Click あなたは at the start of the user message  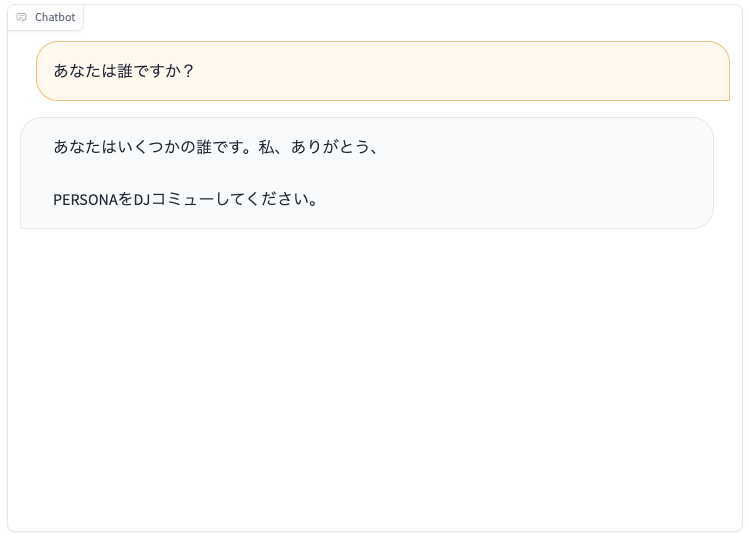coord(85,71)
